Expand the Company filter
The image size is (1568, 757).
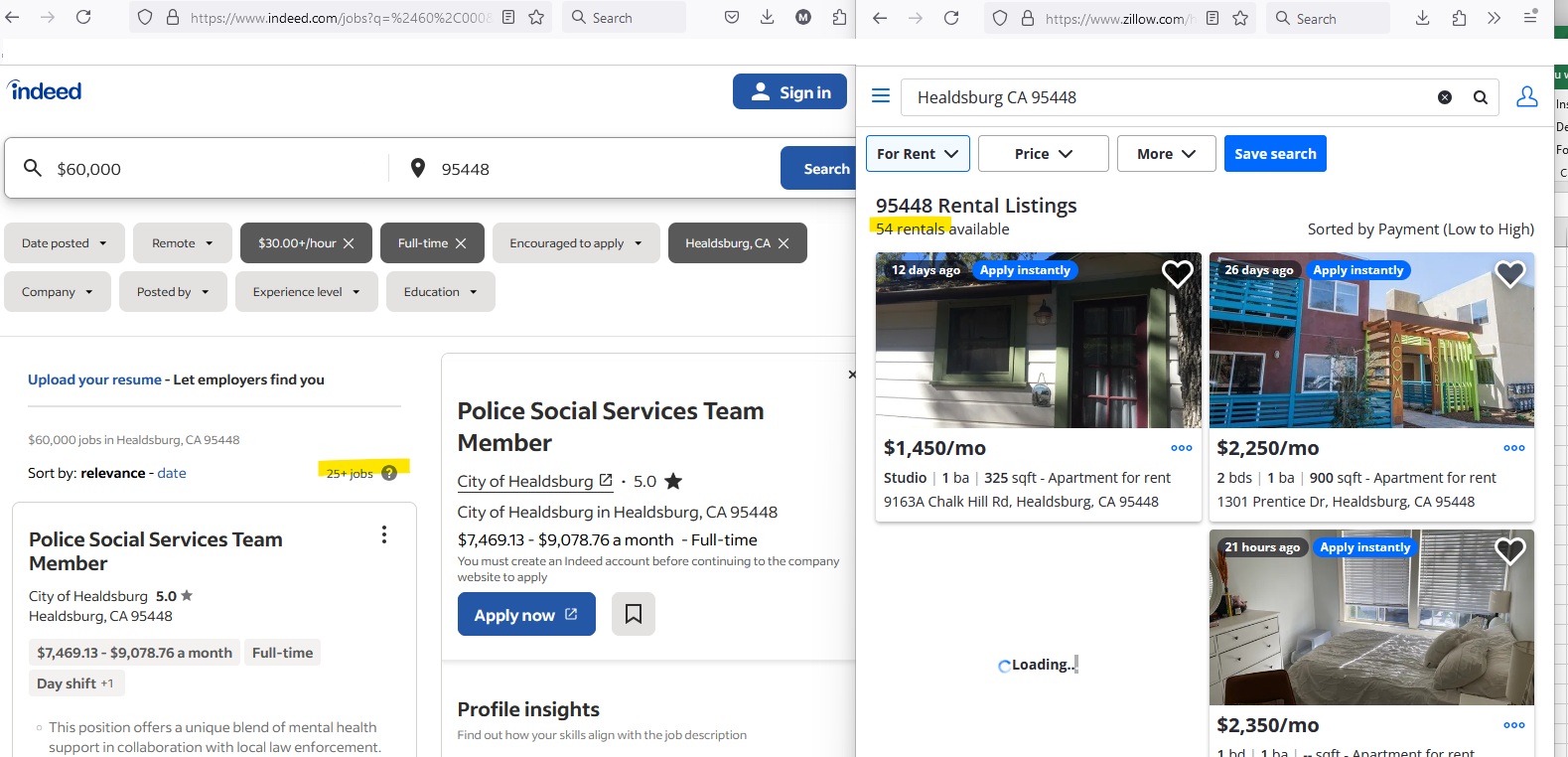58,292
